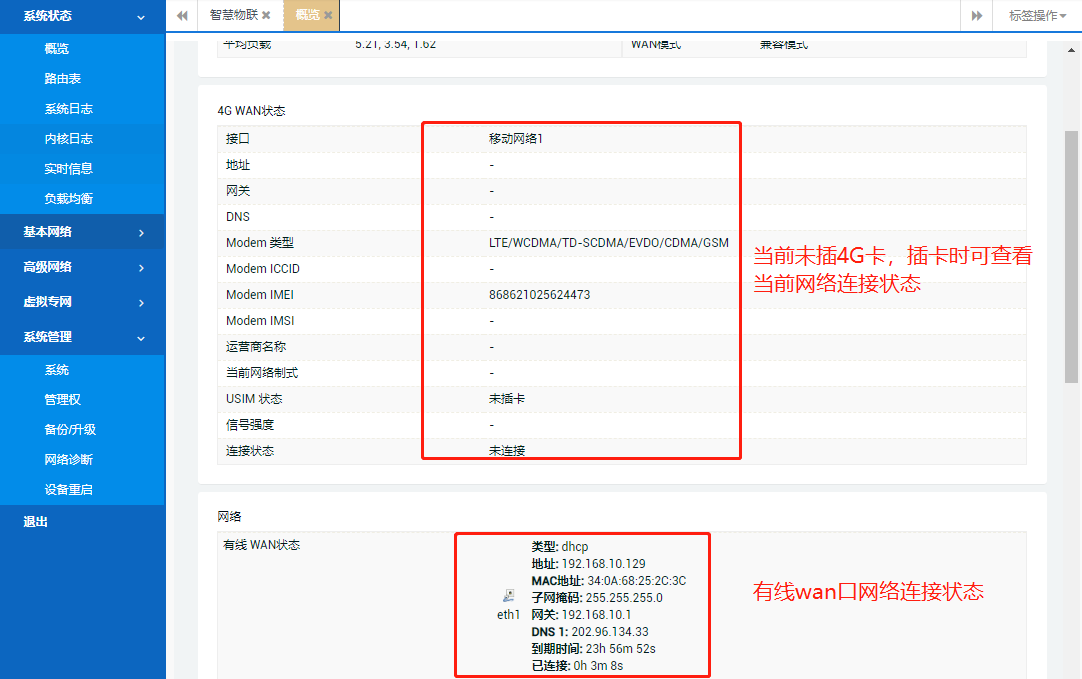Expand the 基本网络 menu
The height and width of the screenshot is (679, 1082).
(82, 231)
